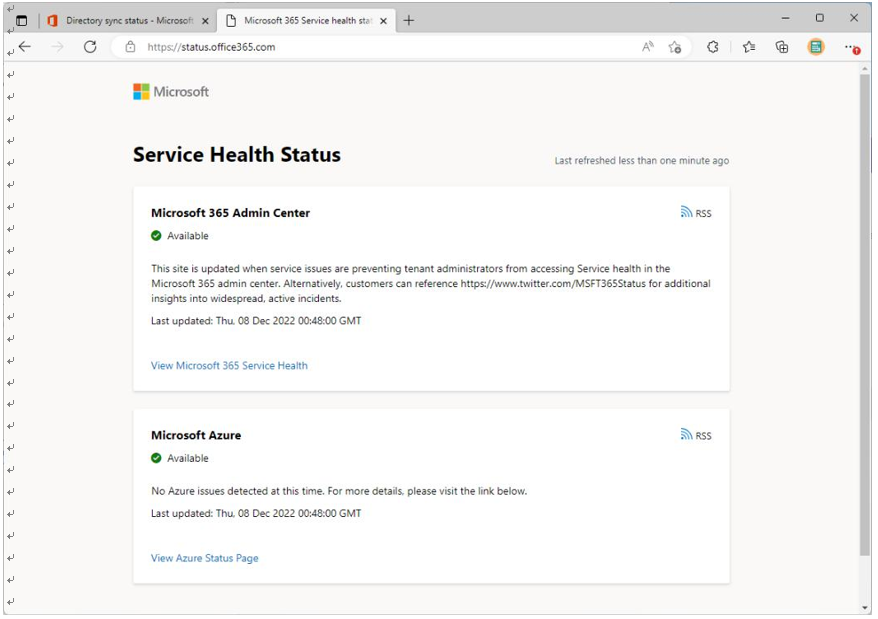Click the green Available icon for Microsoft Azure
This screenshot has width=878, height=619.
[156, 458]
